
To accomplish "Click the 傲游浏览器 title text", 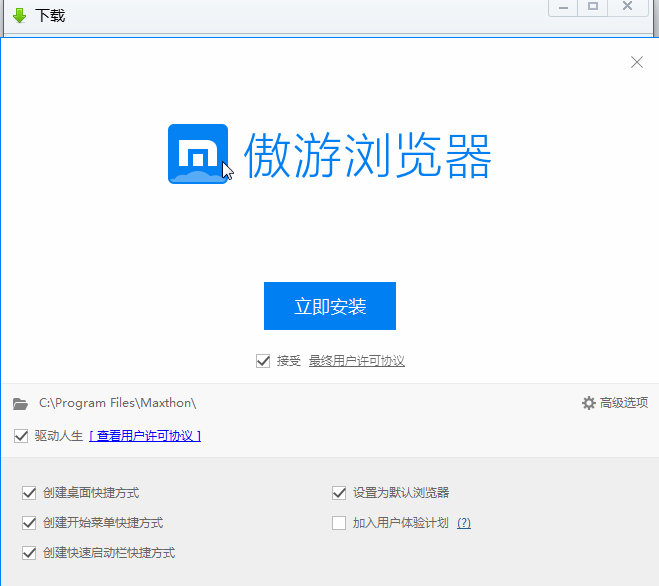I will (x=368, y=155).
